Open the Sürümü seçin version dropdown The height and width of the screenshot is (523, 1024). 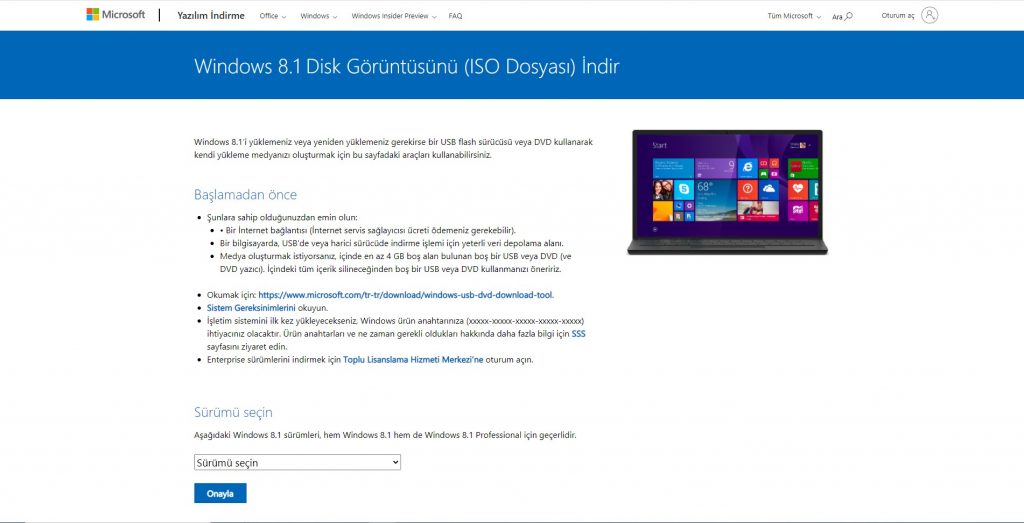pyautogui.click(x=297, y=463)
